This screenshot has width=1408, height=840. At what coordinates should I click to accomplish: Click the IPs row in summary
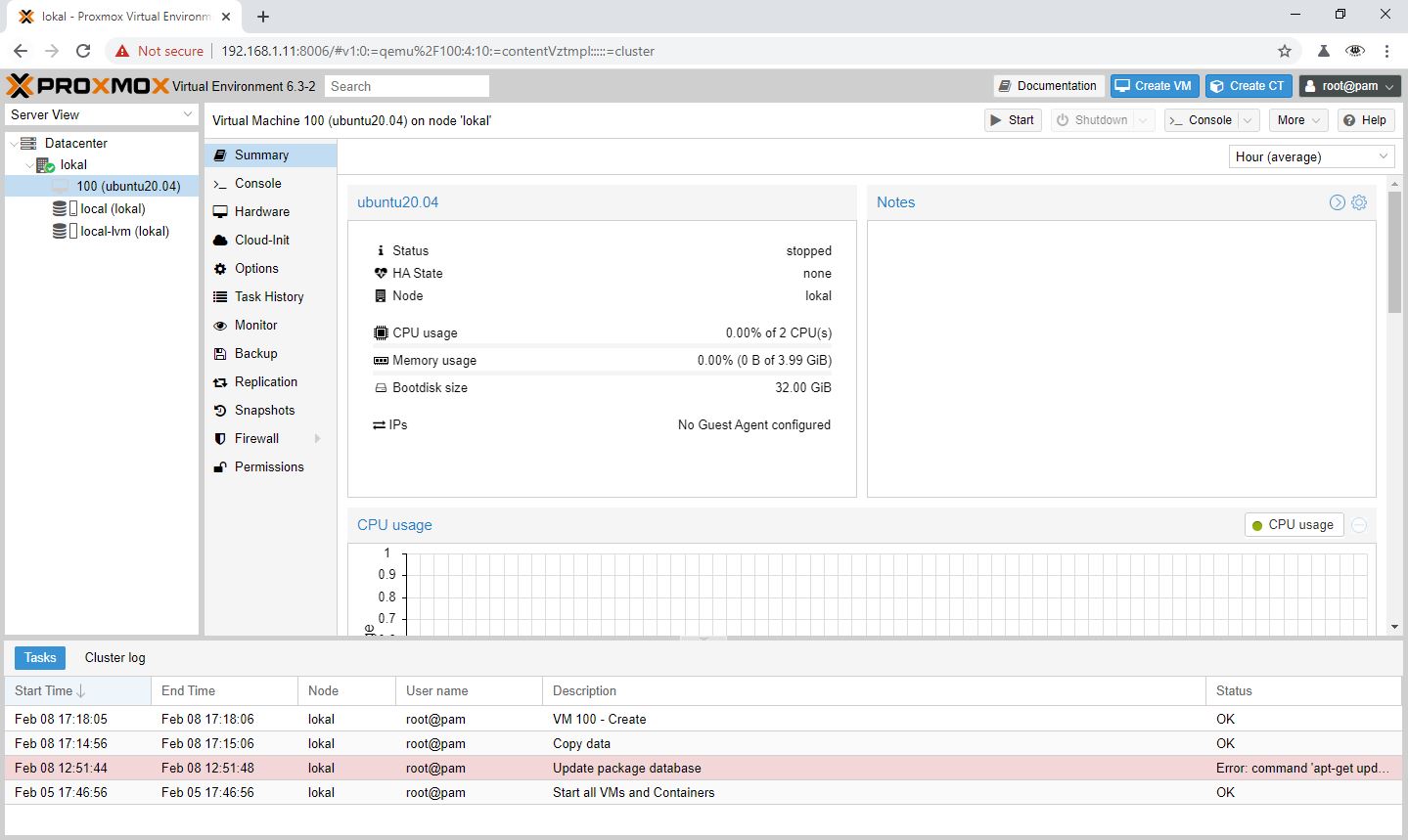602,424
